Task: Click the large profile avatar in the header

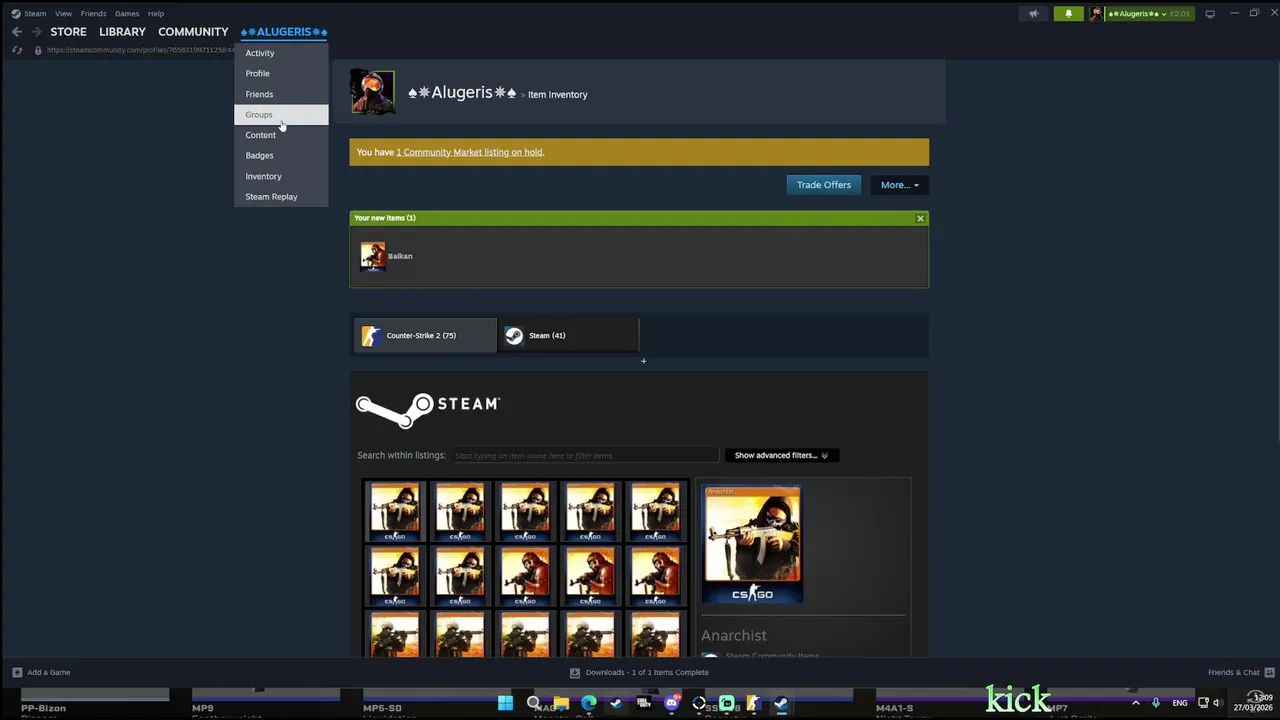Action: coord(372,93)
